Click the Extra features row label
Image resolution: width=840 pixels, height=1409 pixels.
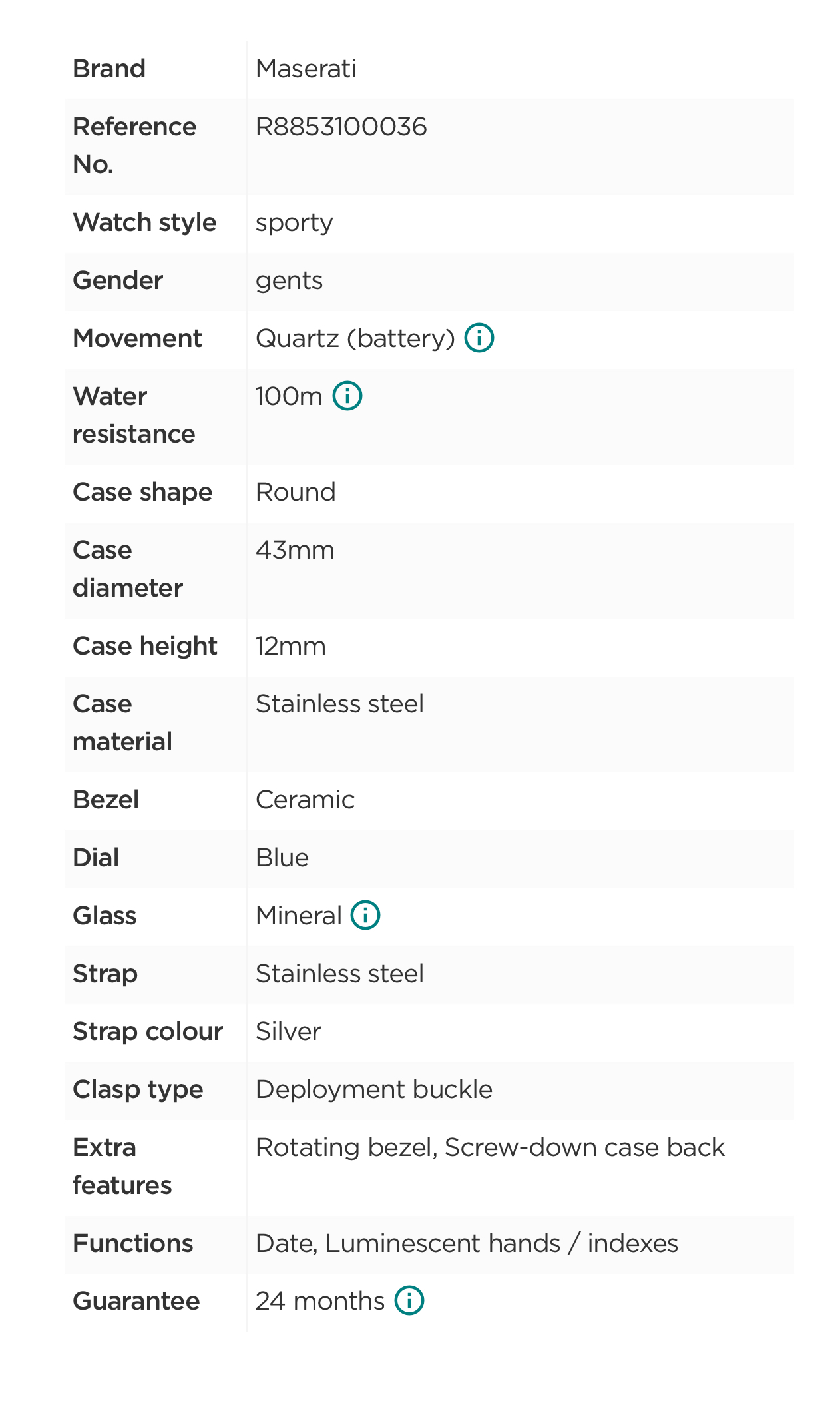[x=122, y=1166]
